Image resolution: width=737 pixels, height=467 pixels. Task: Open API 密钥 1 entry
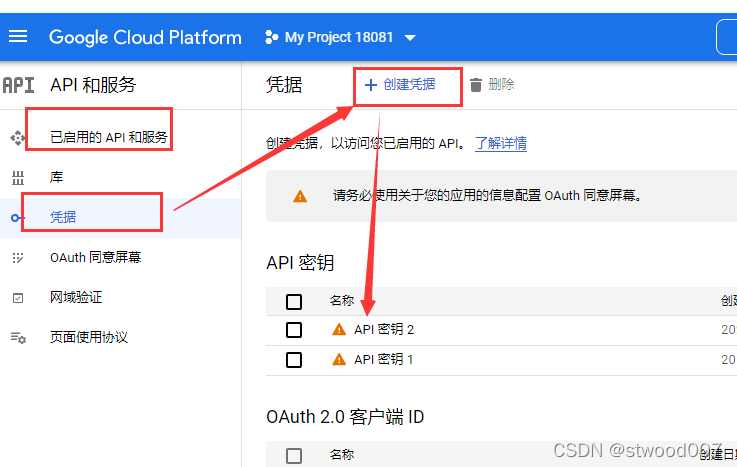(383, 359)
